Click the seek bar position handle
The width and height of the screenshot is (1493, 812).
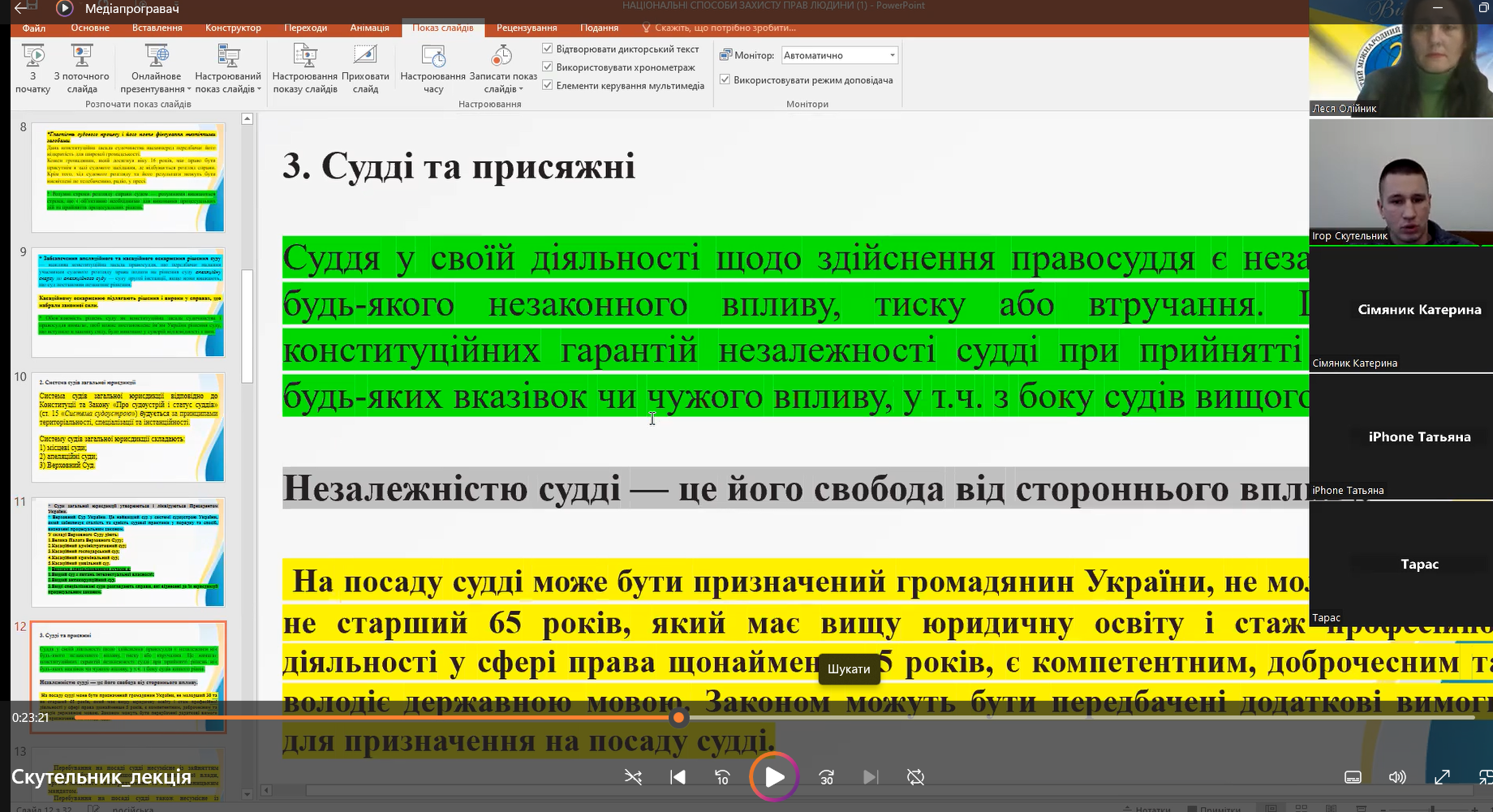point(679,717)
